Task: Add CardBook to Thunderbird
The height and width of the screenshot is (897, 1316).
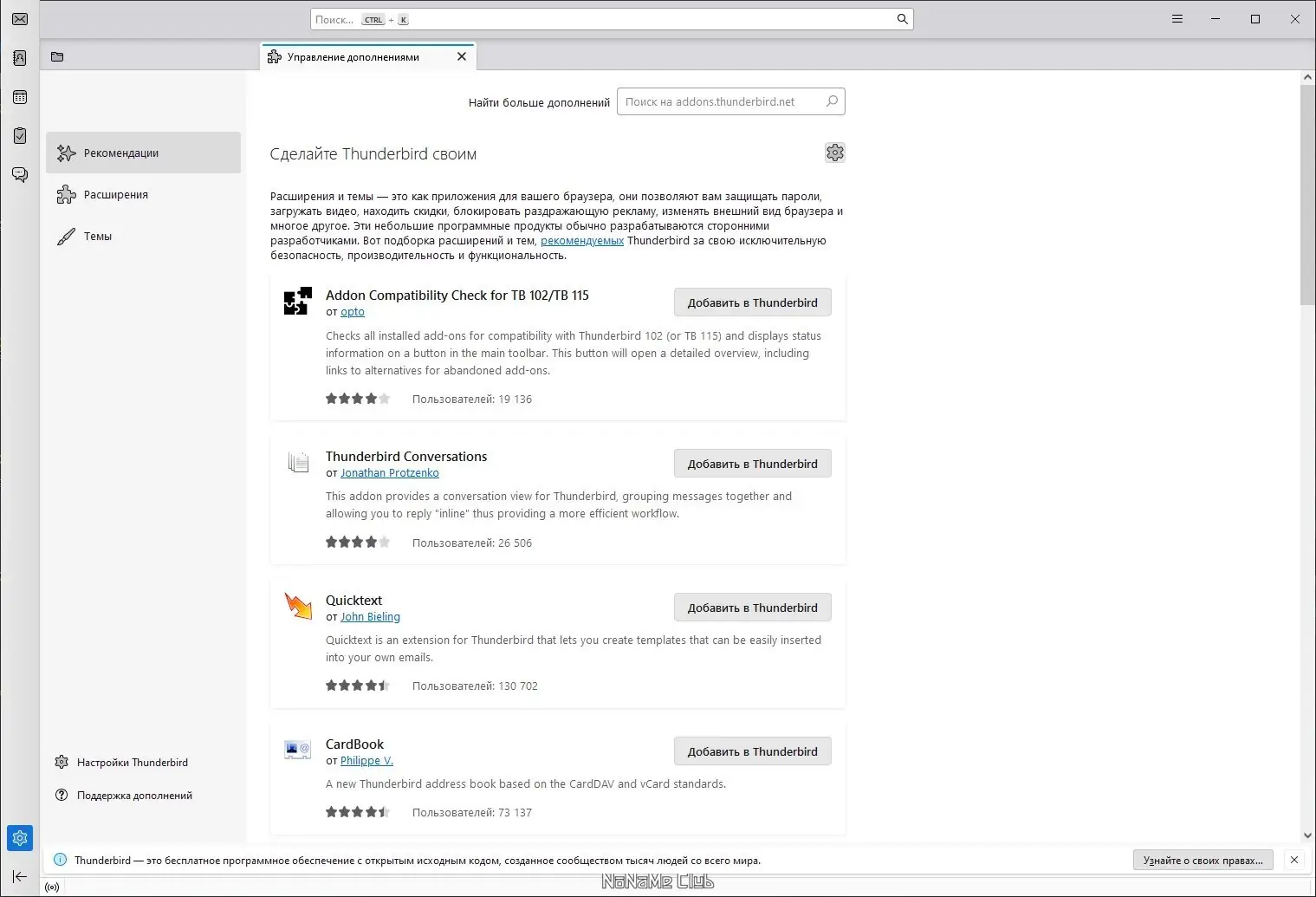Action: [753, 751]
